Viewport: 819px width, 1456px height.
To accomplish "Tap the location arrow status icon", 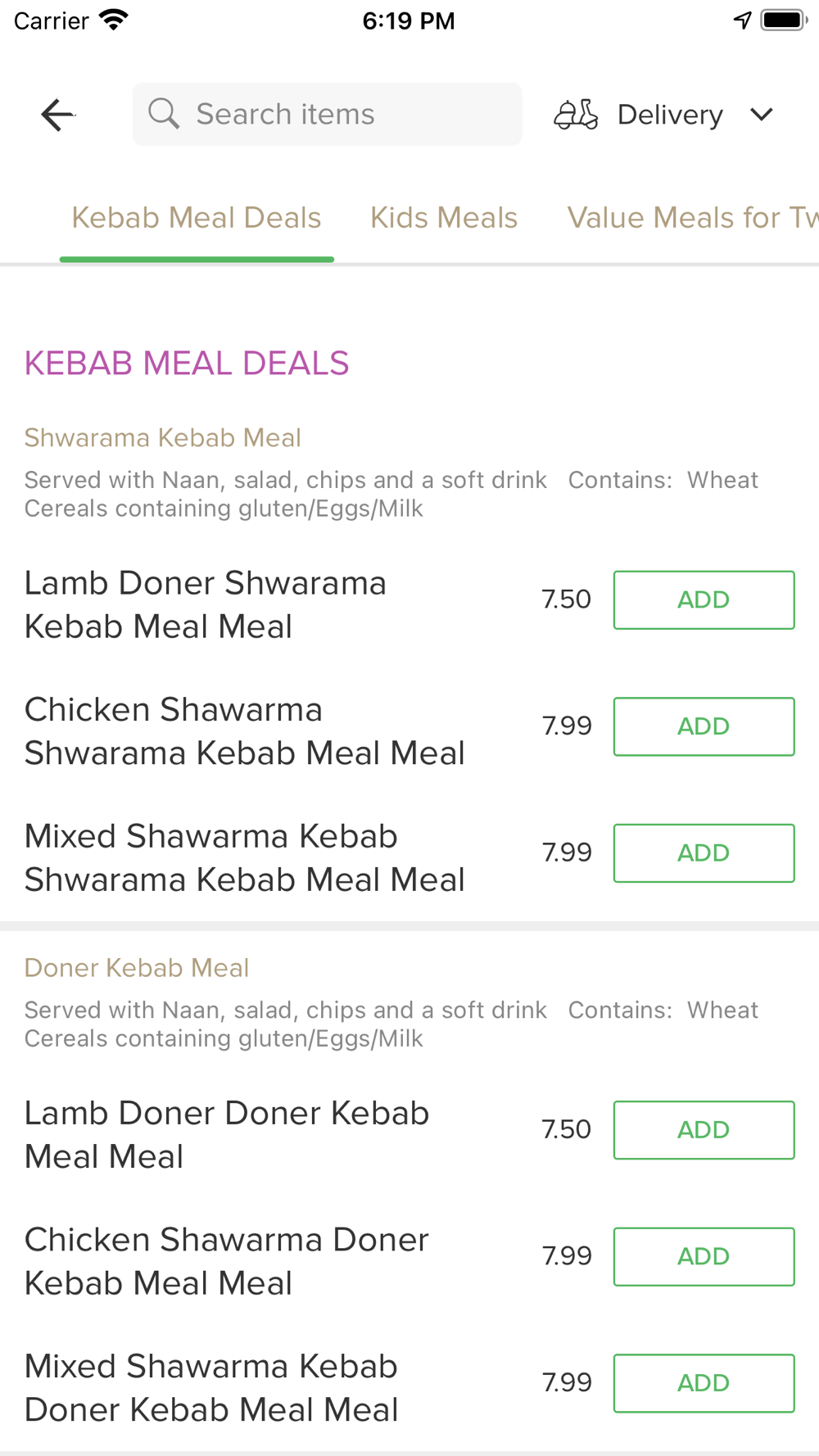I will pos(742,20).
